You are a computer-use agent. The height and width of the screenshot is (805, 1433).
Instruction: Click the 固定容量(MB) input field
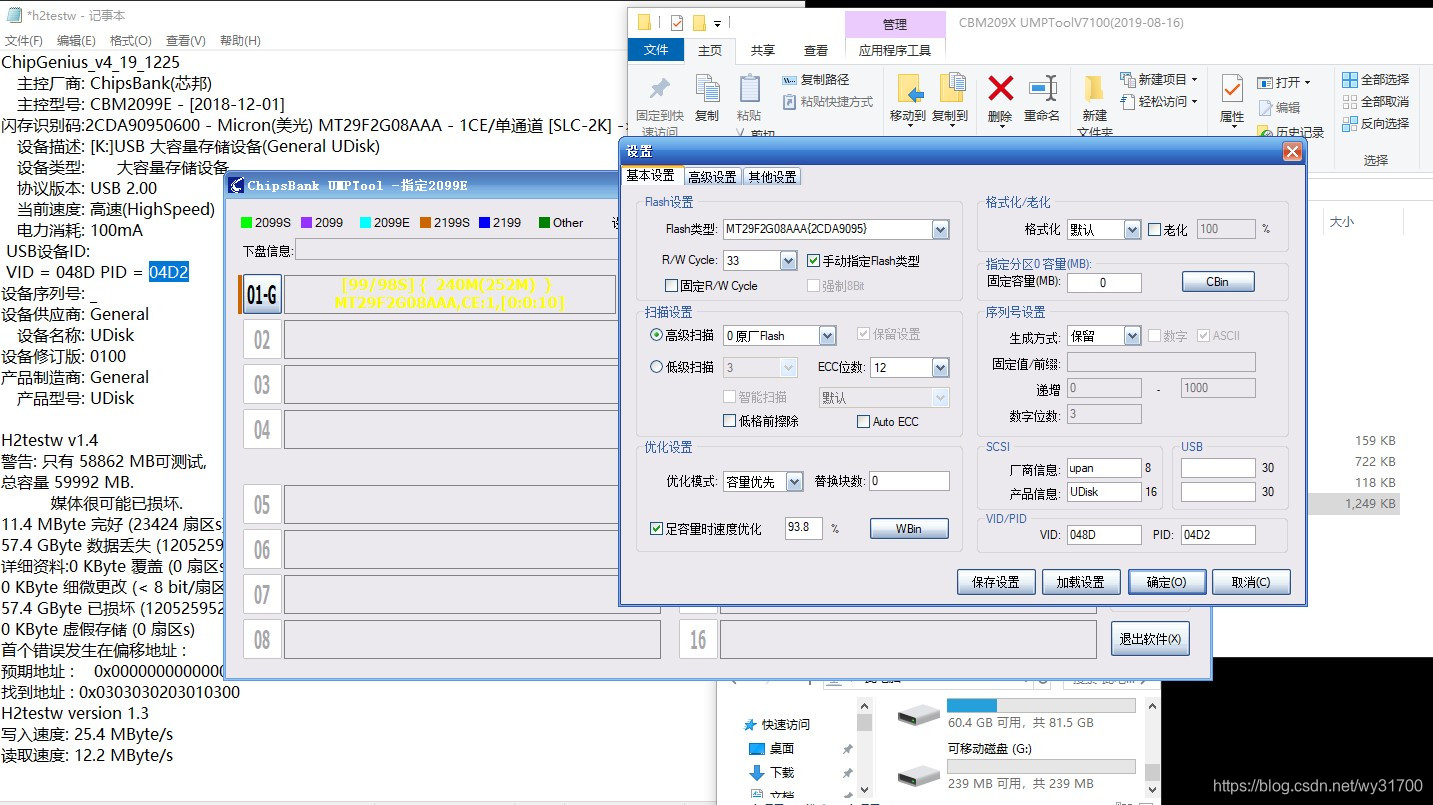coord(1104,283)
